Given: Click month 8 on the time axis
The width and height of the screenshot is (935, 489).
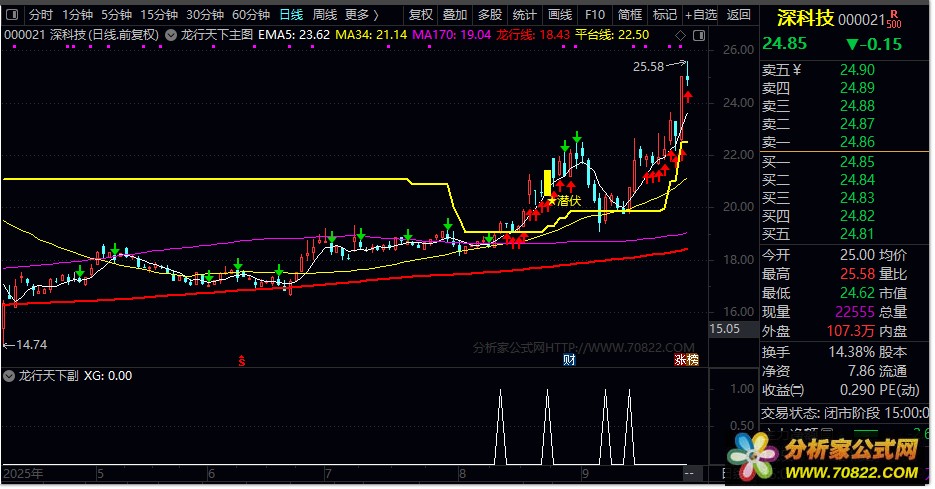Looking at the screenshot, I should tap(461, 472).
